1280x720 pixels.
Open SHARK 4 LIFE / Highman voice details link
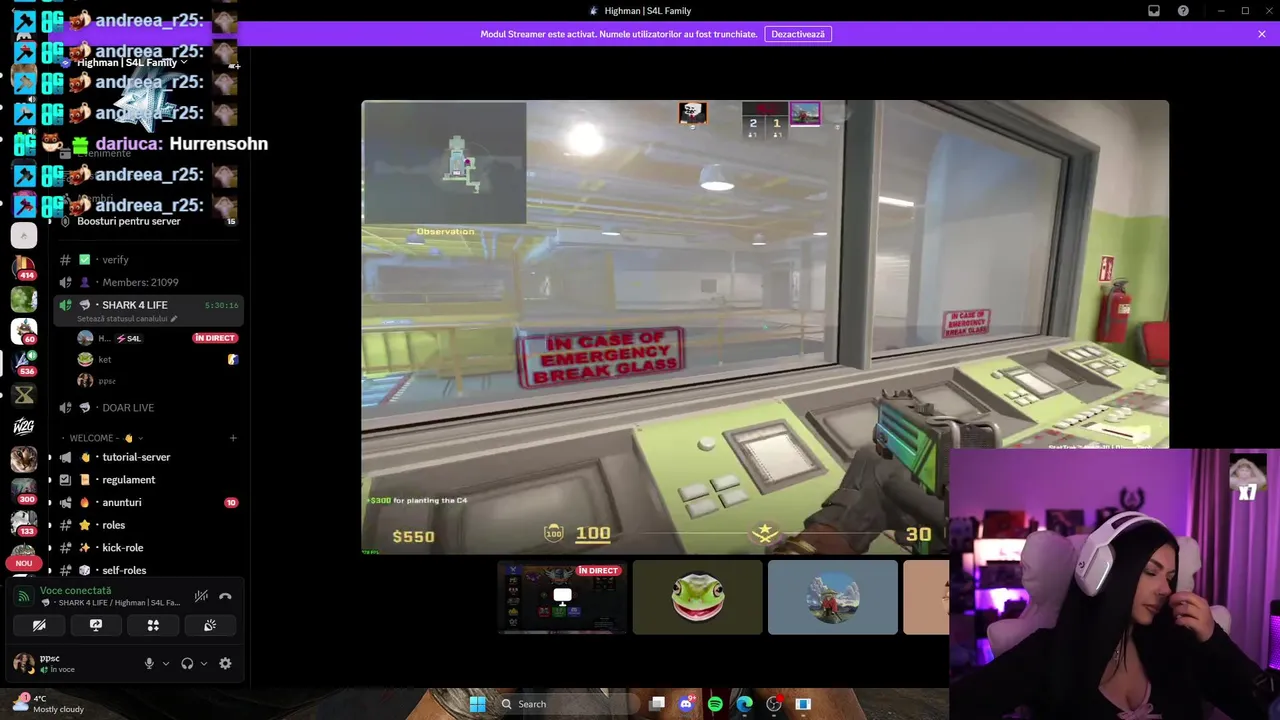click(119, 603)
